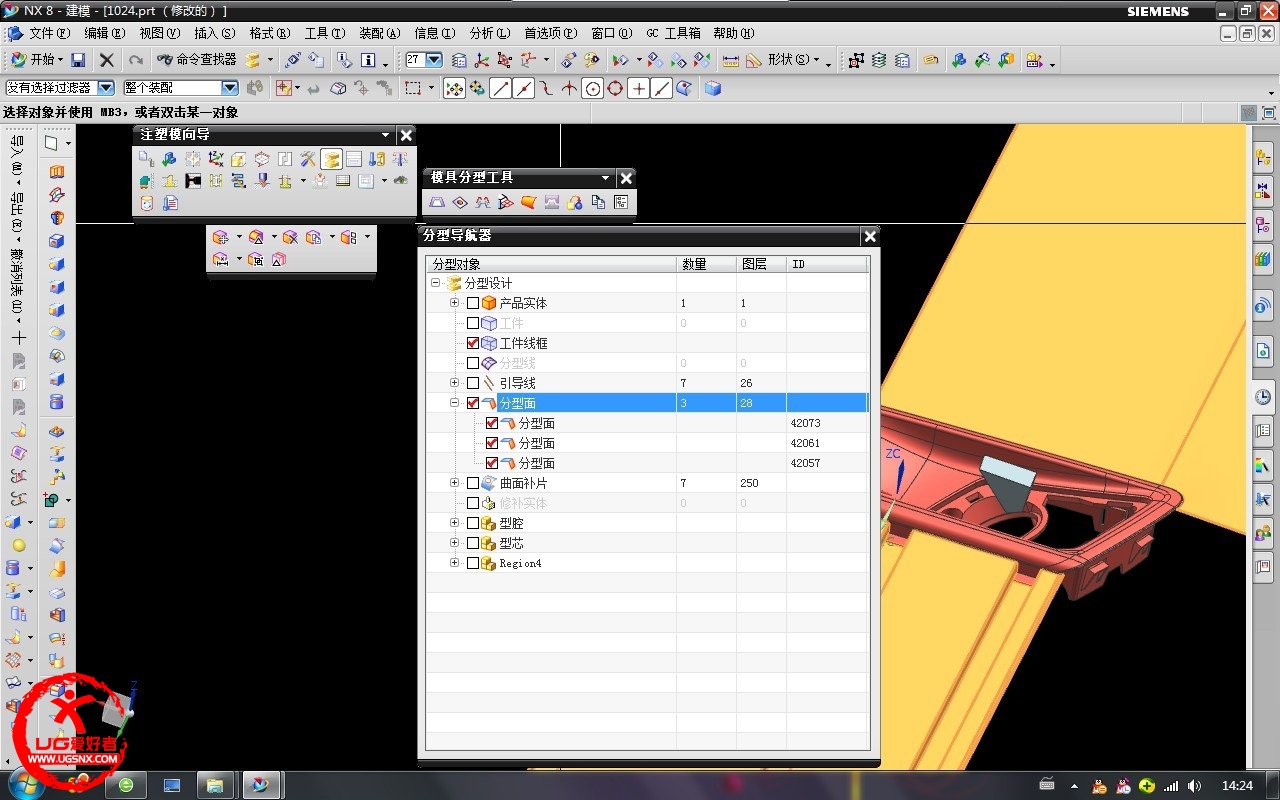
Task: Collapse the 分型面 tree node
Action: 454,403
